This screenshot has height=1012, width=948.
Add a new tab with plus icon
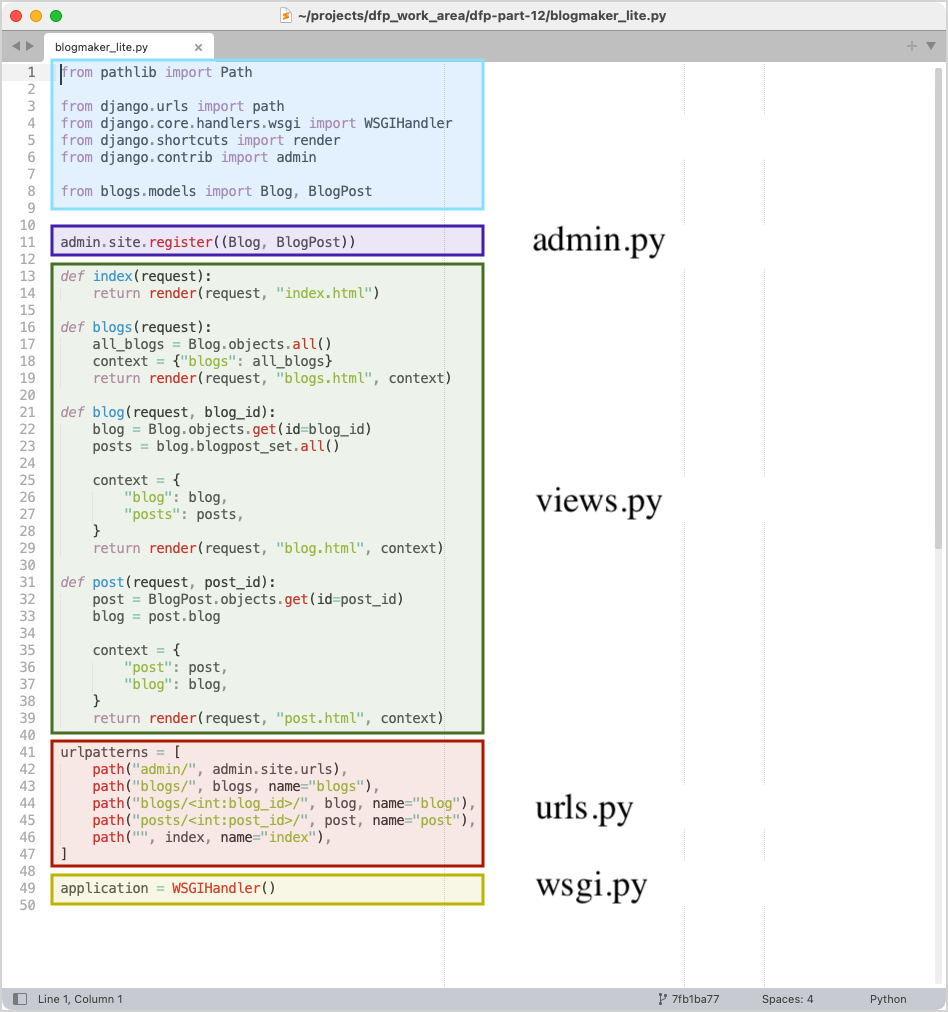click(911, 46)
